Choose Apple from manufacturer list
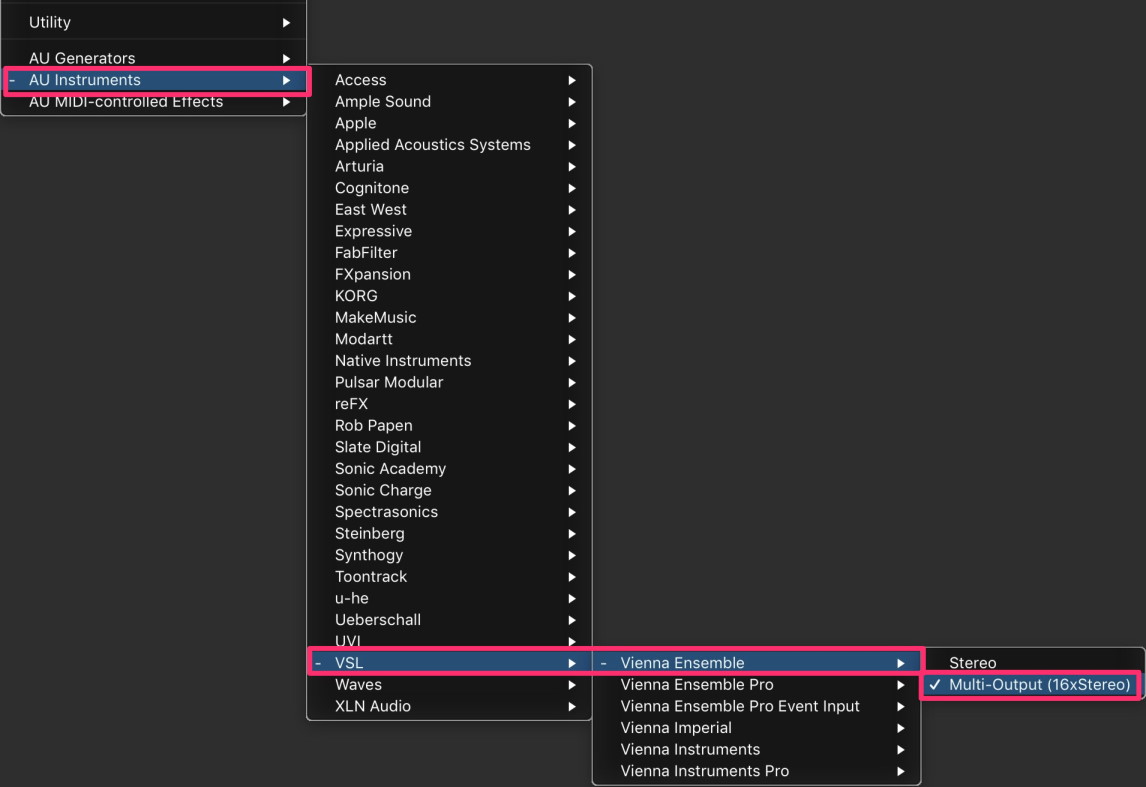This screenshot has height=787, width=1146. (x=449, y=123)
